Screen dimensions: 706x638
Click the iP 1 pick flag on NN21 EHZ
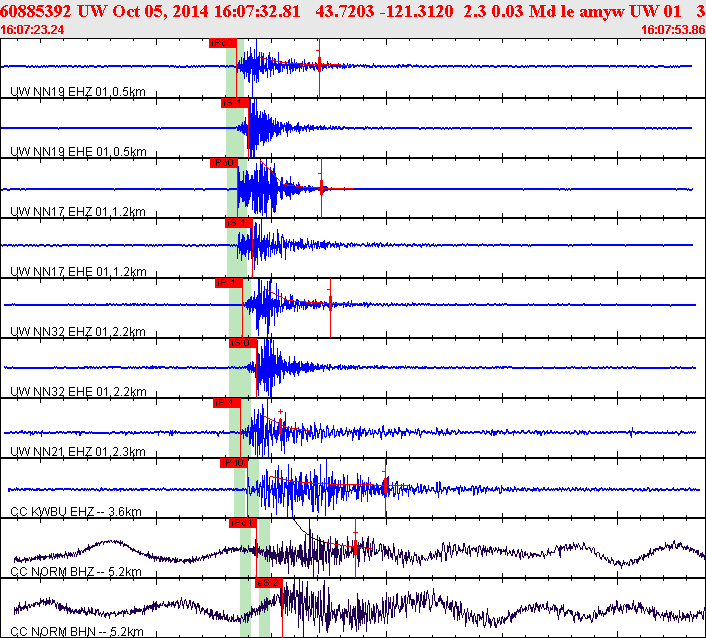pyautogui.click(x=226, y=403)
